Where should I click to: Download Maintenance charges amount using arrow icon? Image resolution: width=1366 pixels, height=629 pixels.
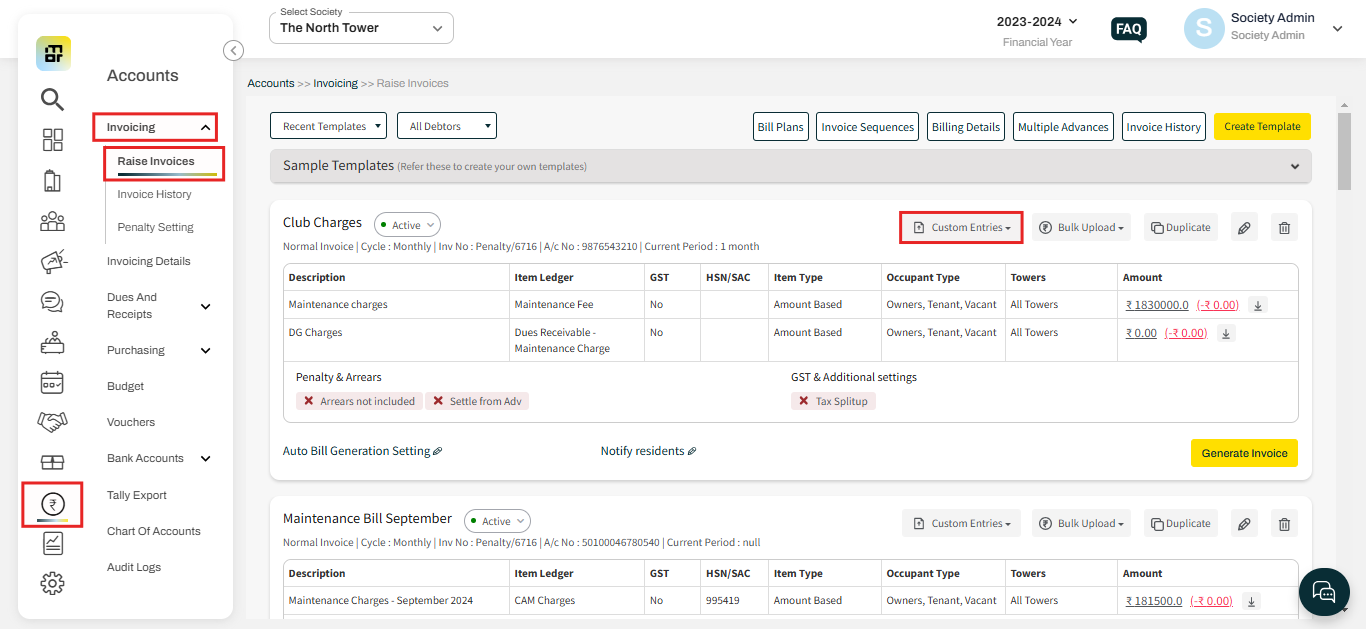pyautogui.click(x=1258, y=305)
